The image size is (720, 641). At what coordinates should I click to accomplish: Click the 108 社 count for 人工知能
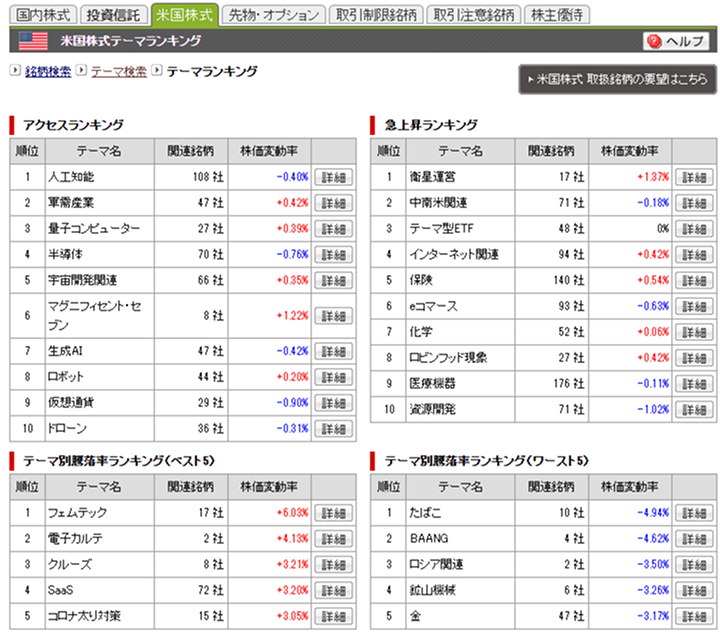click(x=208, y=177)
